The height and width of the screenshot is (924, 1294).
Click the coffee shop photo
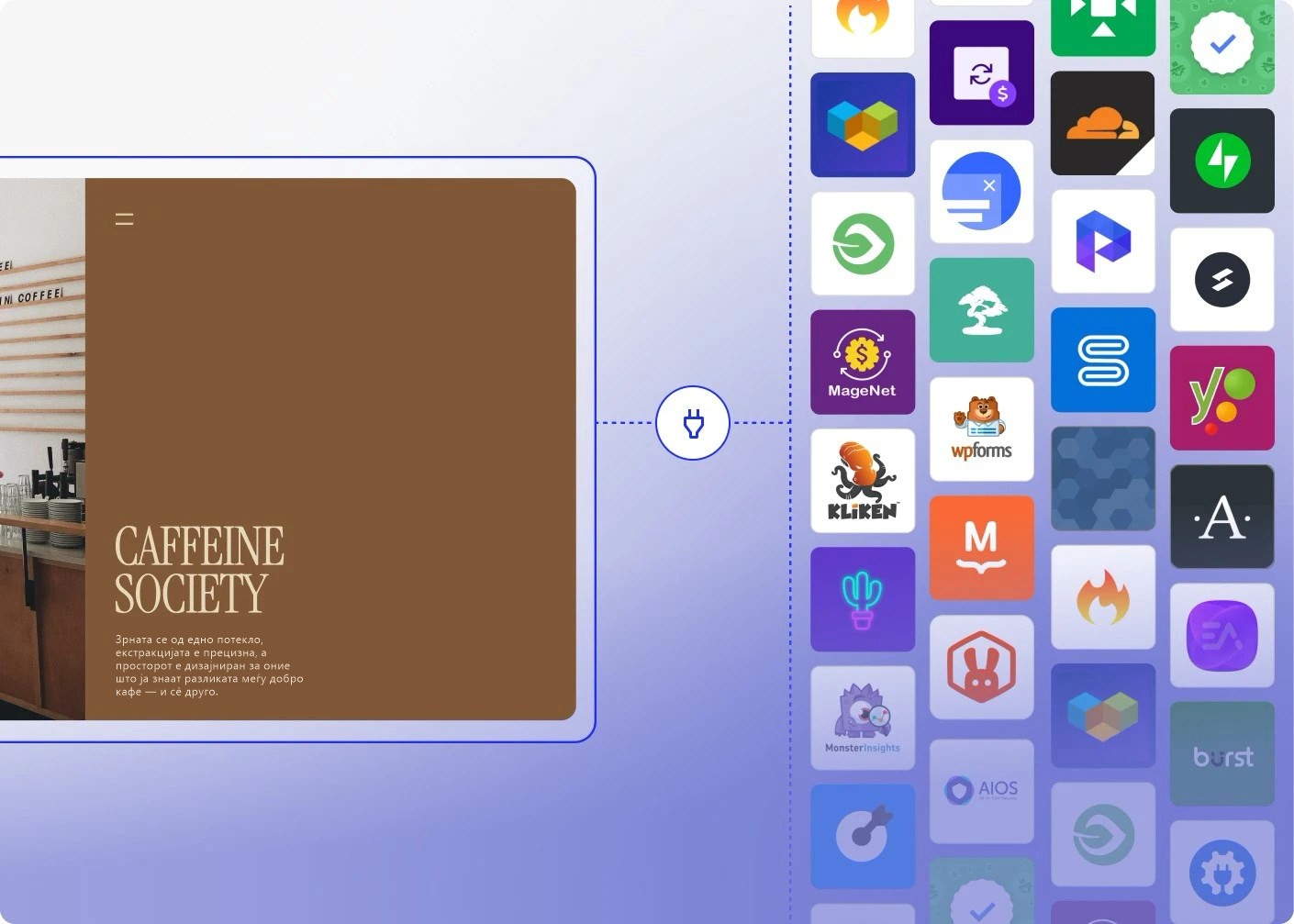pos(42,449)
